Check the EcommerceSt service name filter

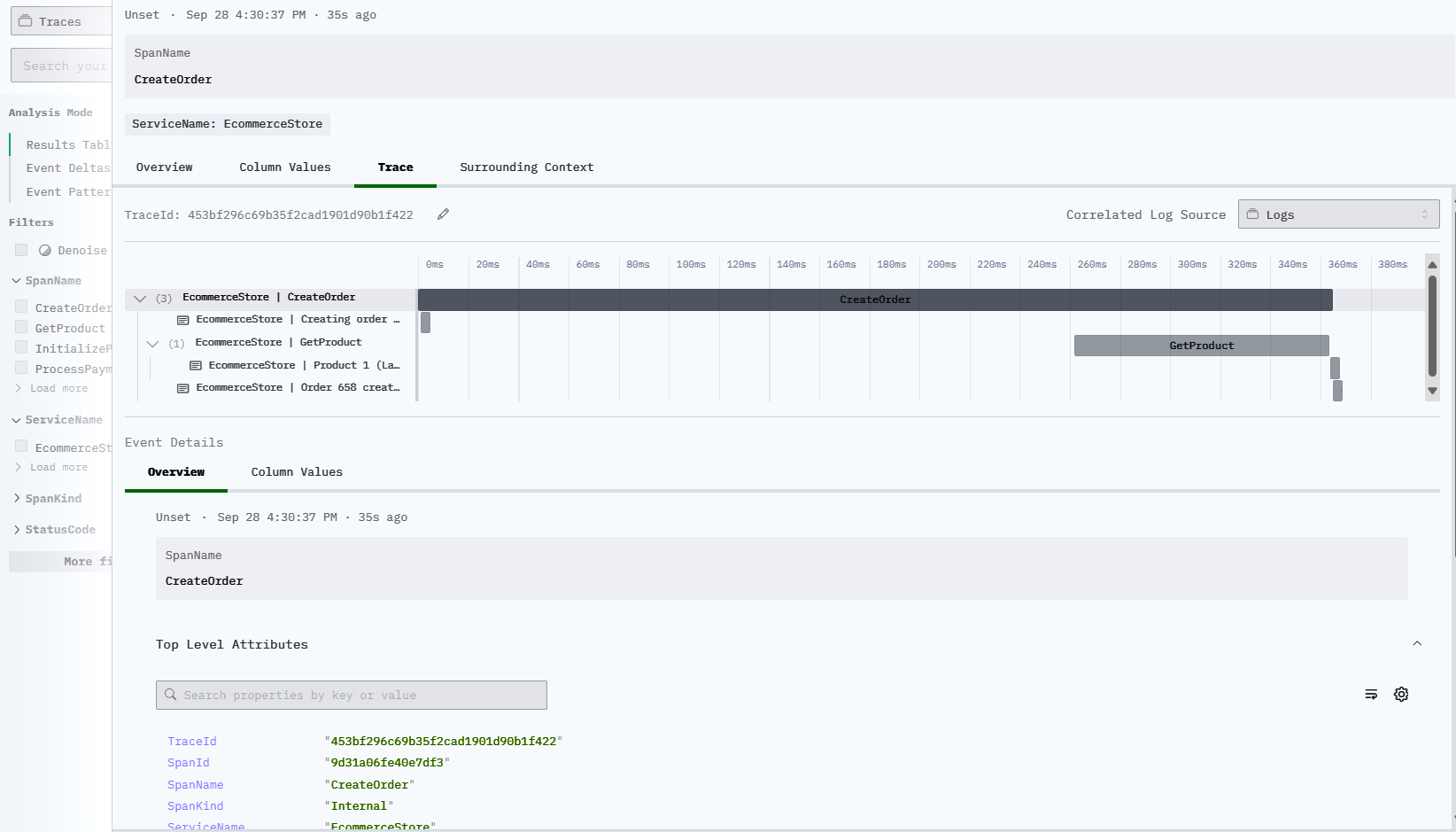pos(21,447)
